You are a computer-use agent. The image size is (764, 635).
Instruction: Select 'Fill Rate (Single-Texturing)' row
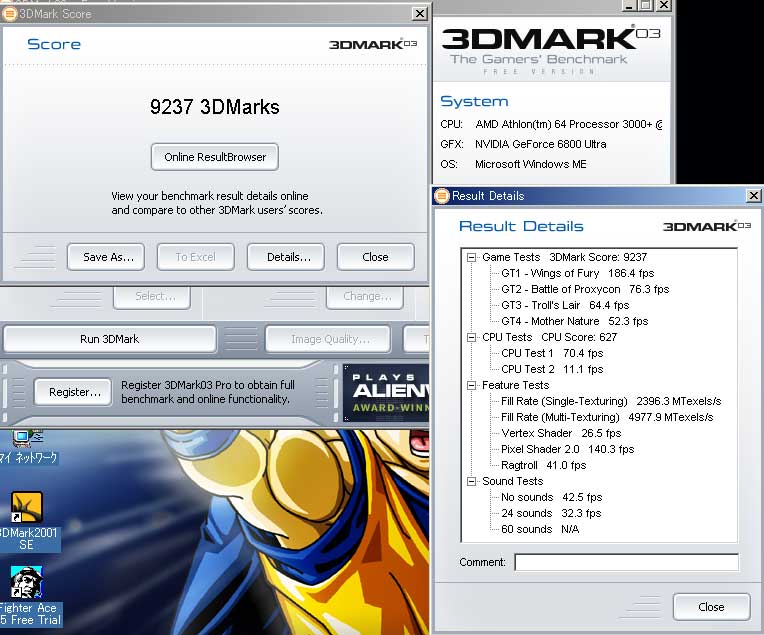pos(611,402)
